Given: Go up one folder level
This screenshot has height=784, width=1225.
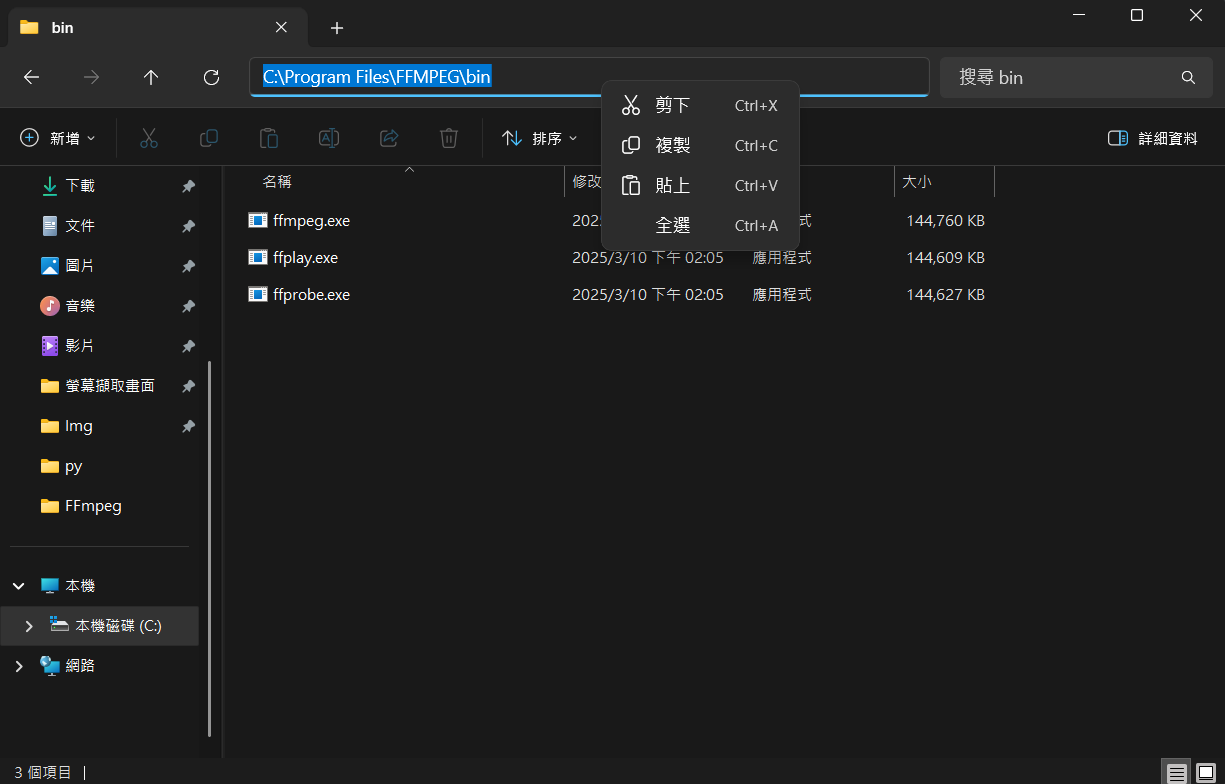Looking at the screenshot, I should 151,77.
